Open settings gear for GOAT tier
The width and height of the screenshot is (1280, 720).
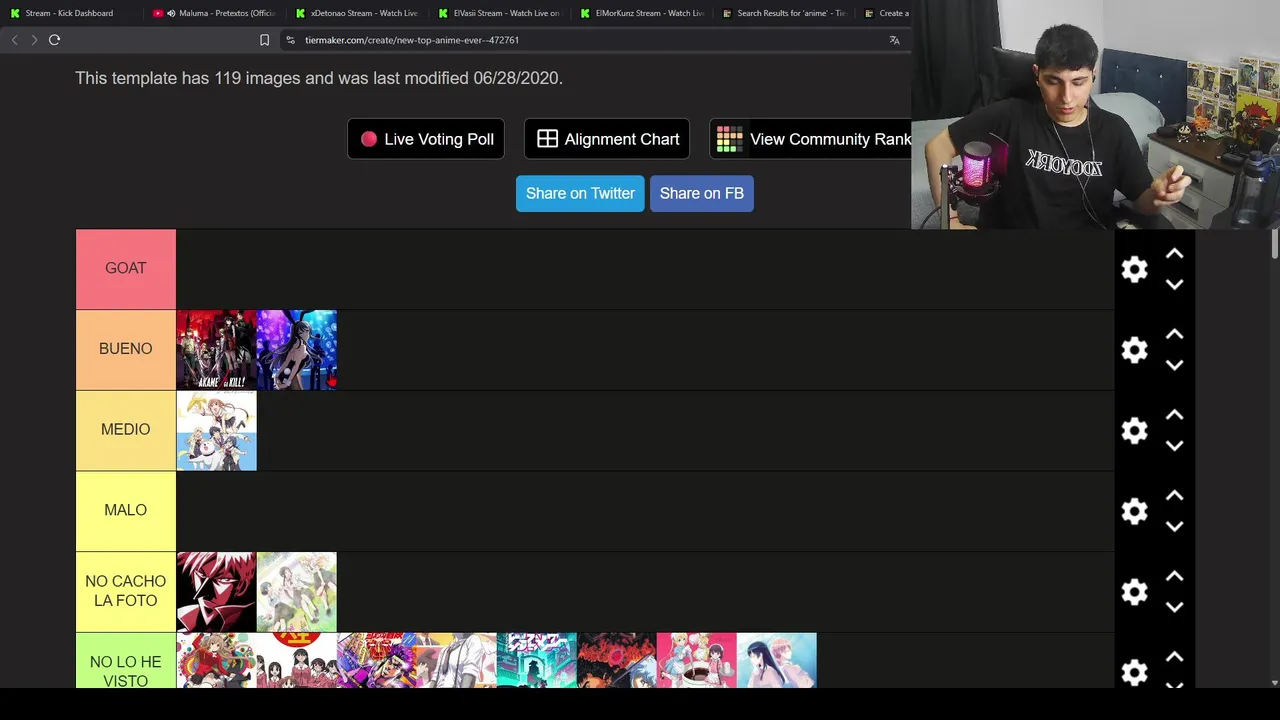tap(1134, 269)
